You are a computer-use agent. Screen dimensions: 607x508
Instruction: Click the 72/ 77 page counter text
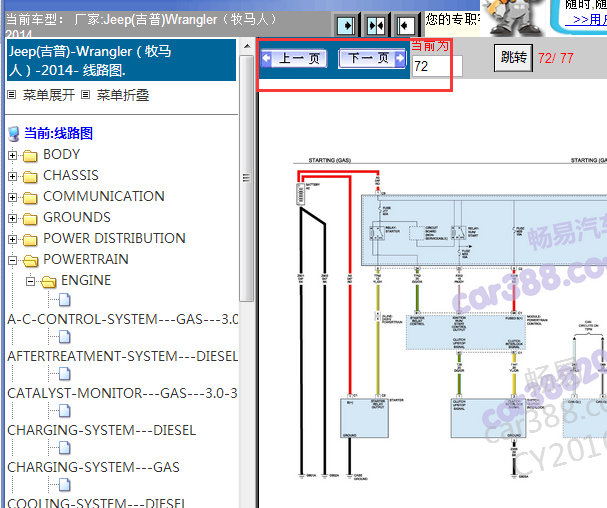pyautogui.click(x=556, y=58)
